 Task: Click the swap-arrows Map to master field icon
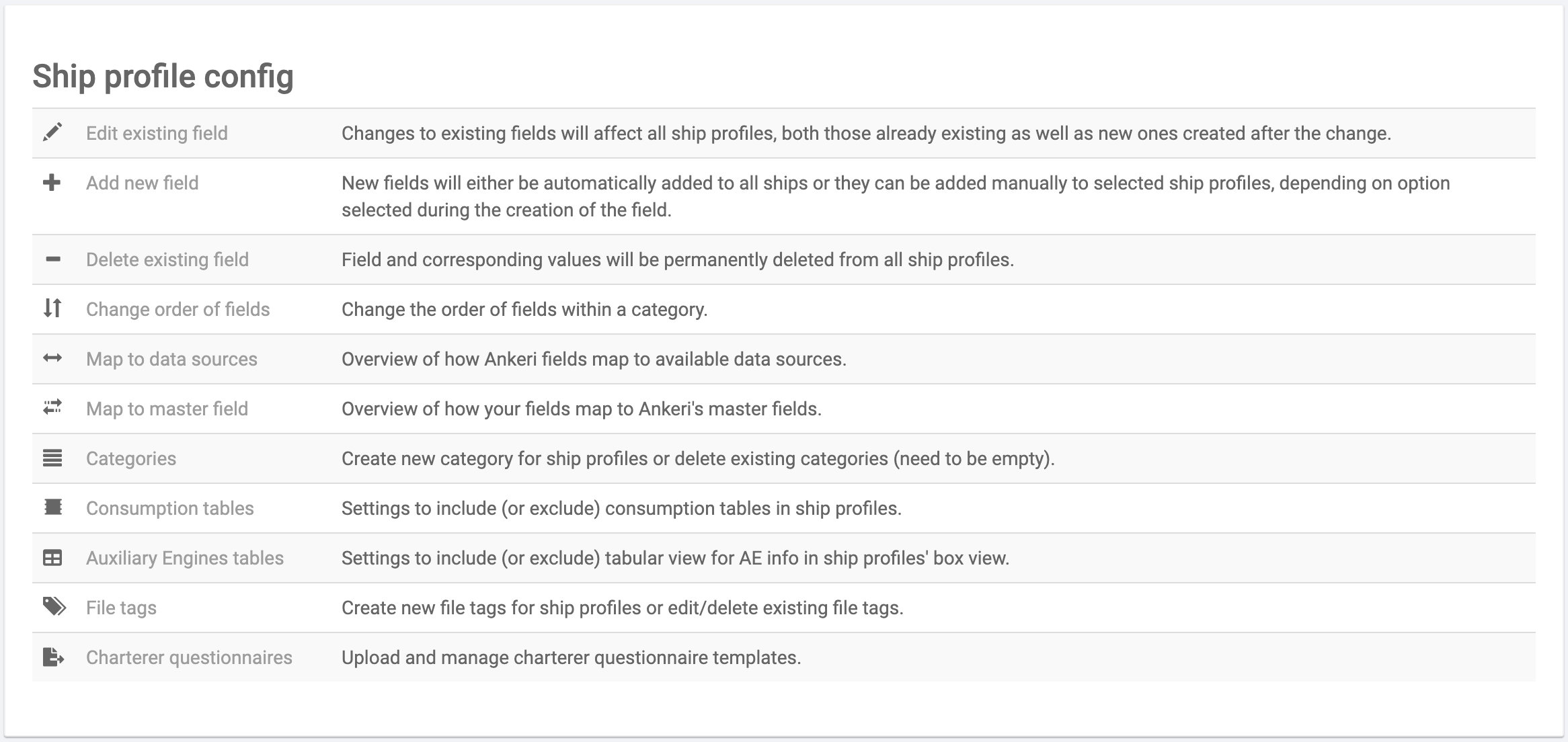pos(52,408)
